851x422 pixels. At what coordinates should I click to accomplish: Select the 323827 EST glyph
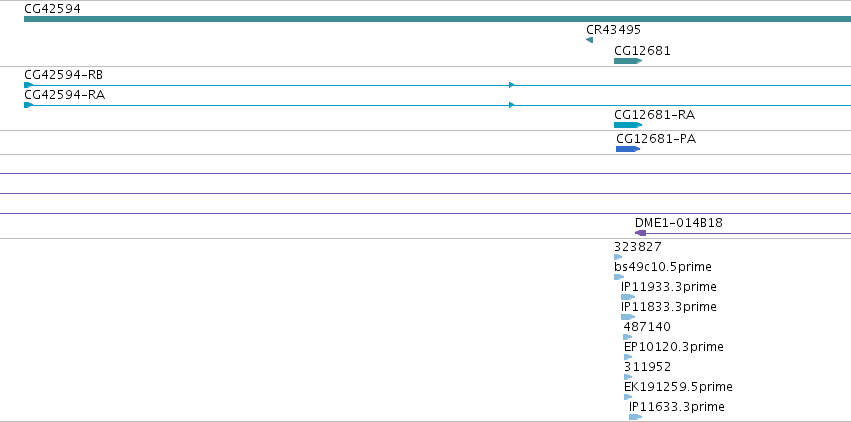click(x=618, y=257)
